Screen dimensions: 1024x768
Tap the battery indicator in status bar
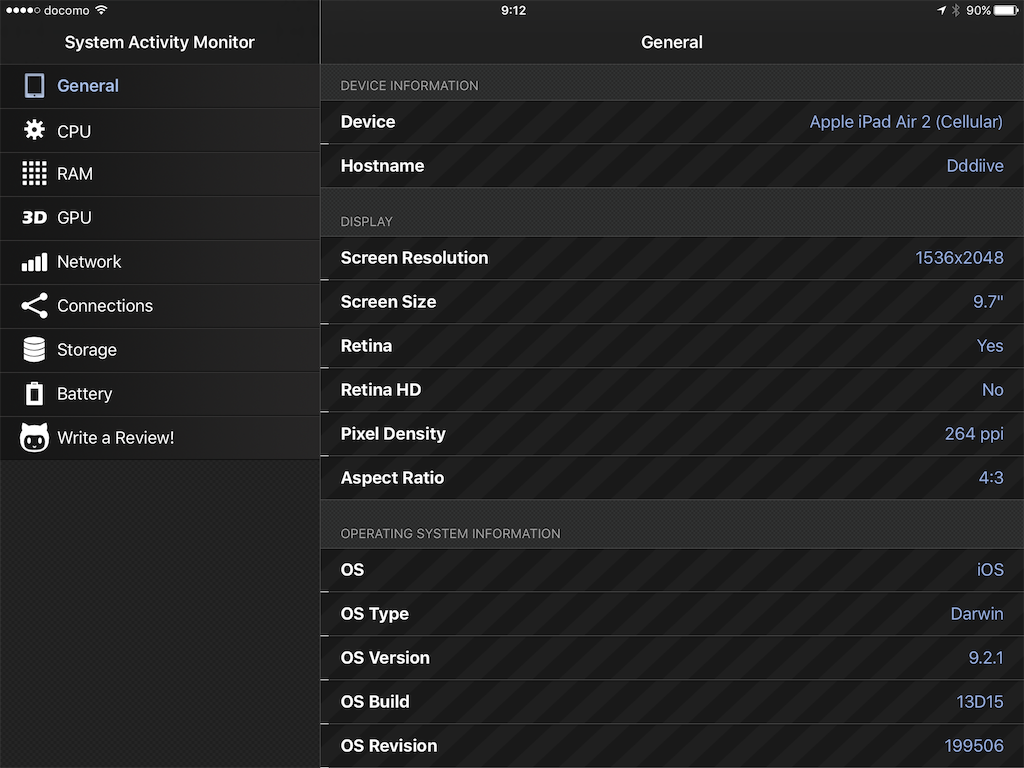(x=1006, y=10)
